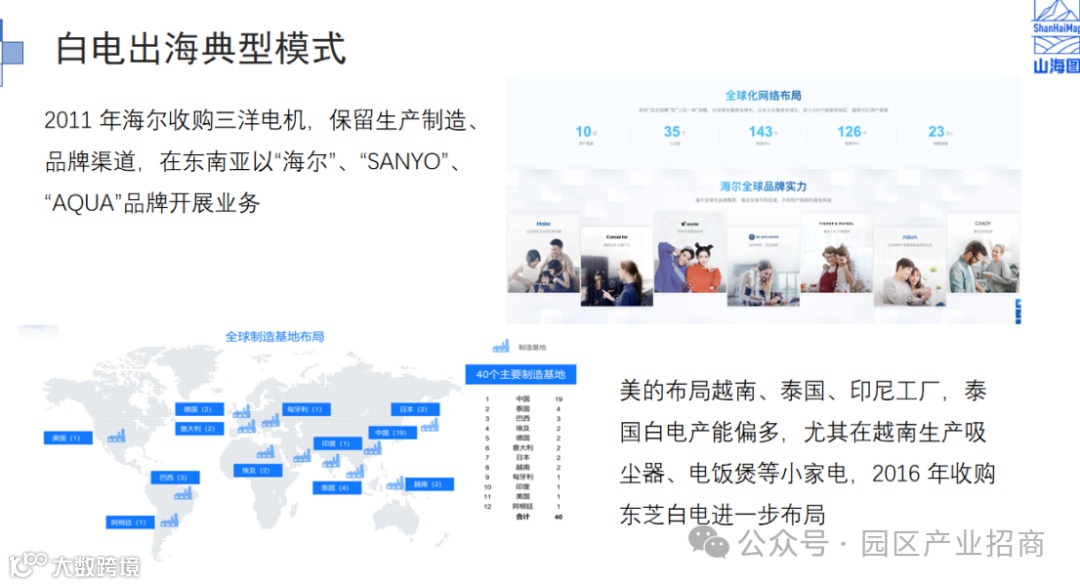Image resolution: width=1080 pixels, height=586 pixels.
Task: Select the 意大利 (2) map label
Action: tap(199, 428)
